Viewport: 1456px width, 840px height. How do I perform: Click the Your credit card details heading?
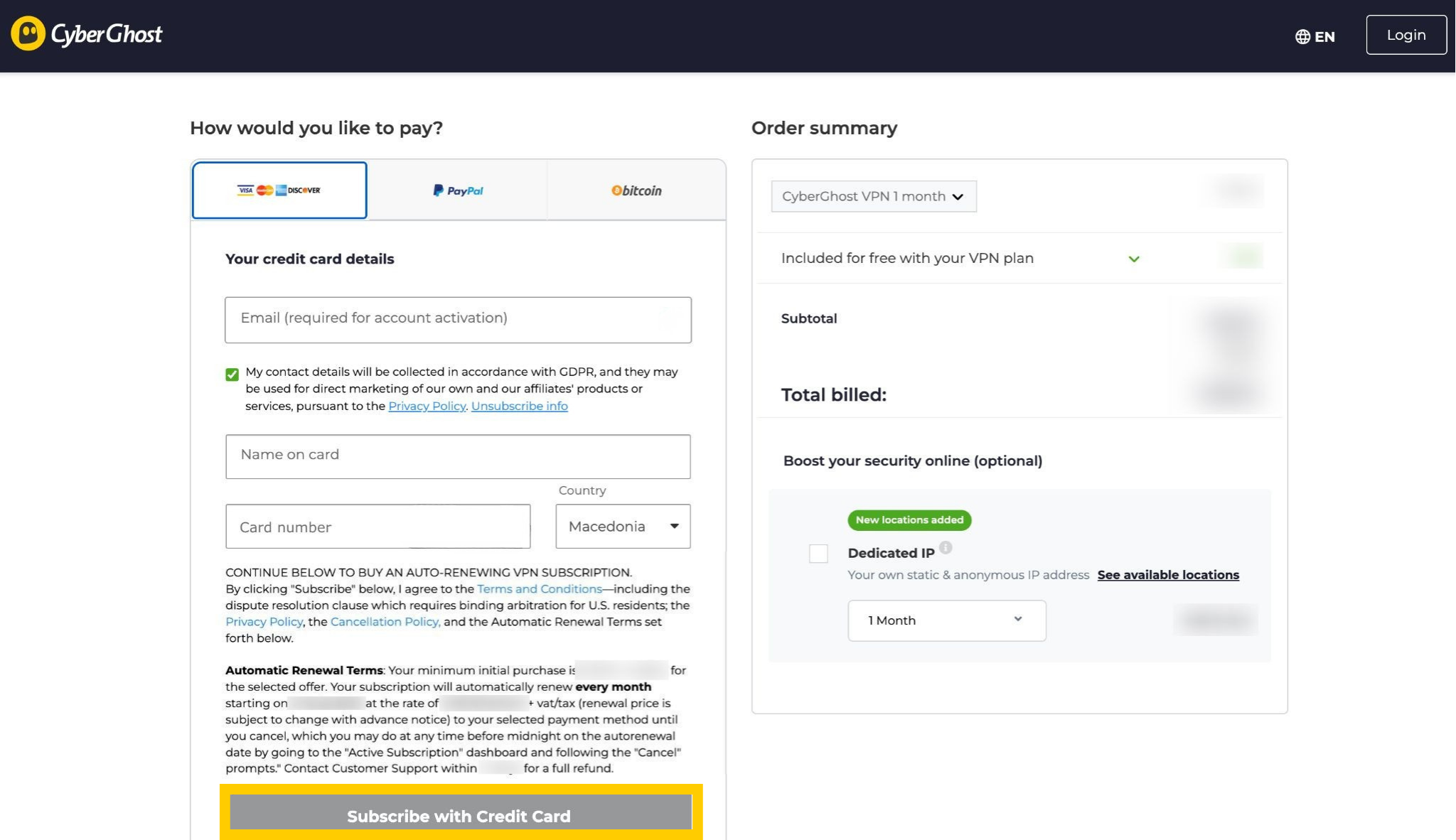point(309,259)
